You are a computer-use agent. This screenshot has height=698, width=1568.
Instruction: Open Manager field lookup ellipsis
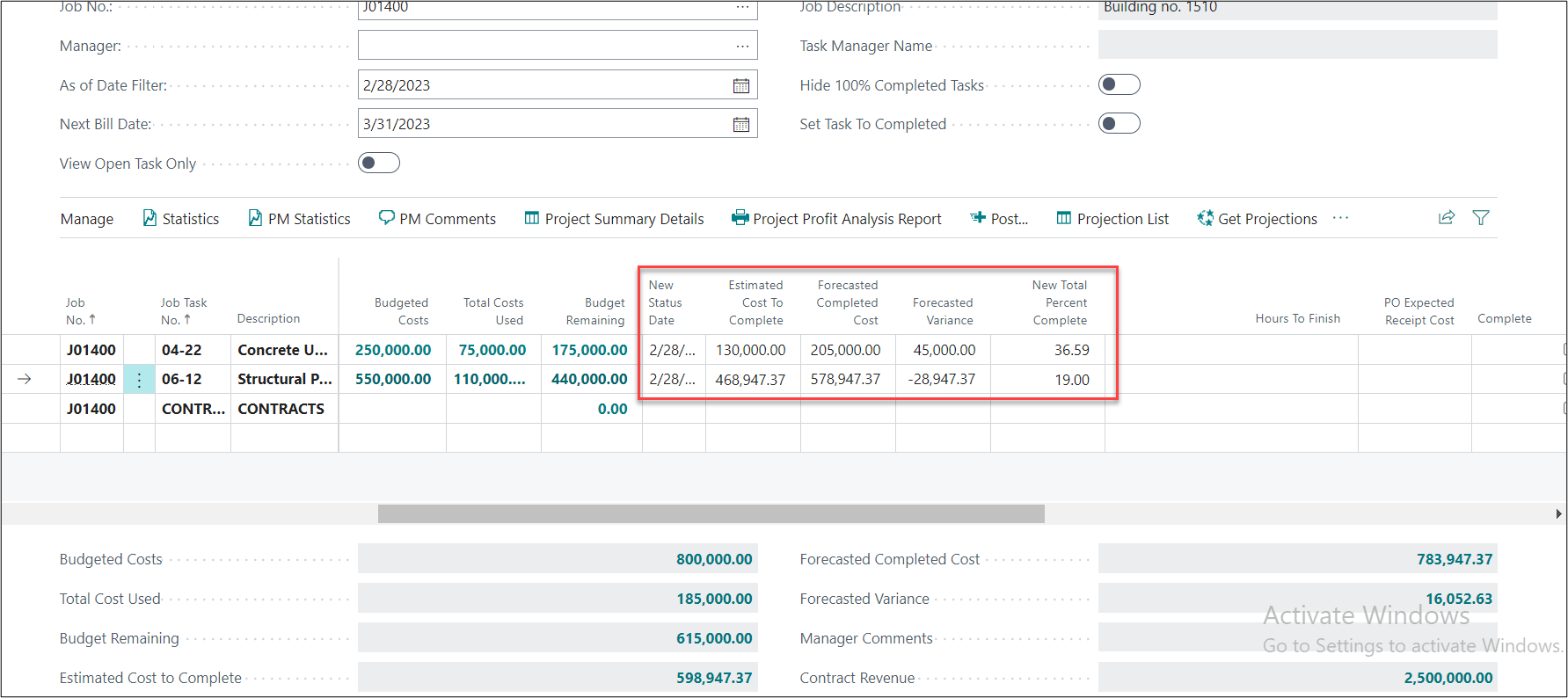(742, 46)
